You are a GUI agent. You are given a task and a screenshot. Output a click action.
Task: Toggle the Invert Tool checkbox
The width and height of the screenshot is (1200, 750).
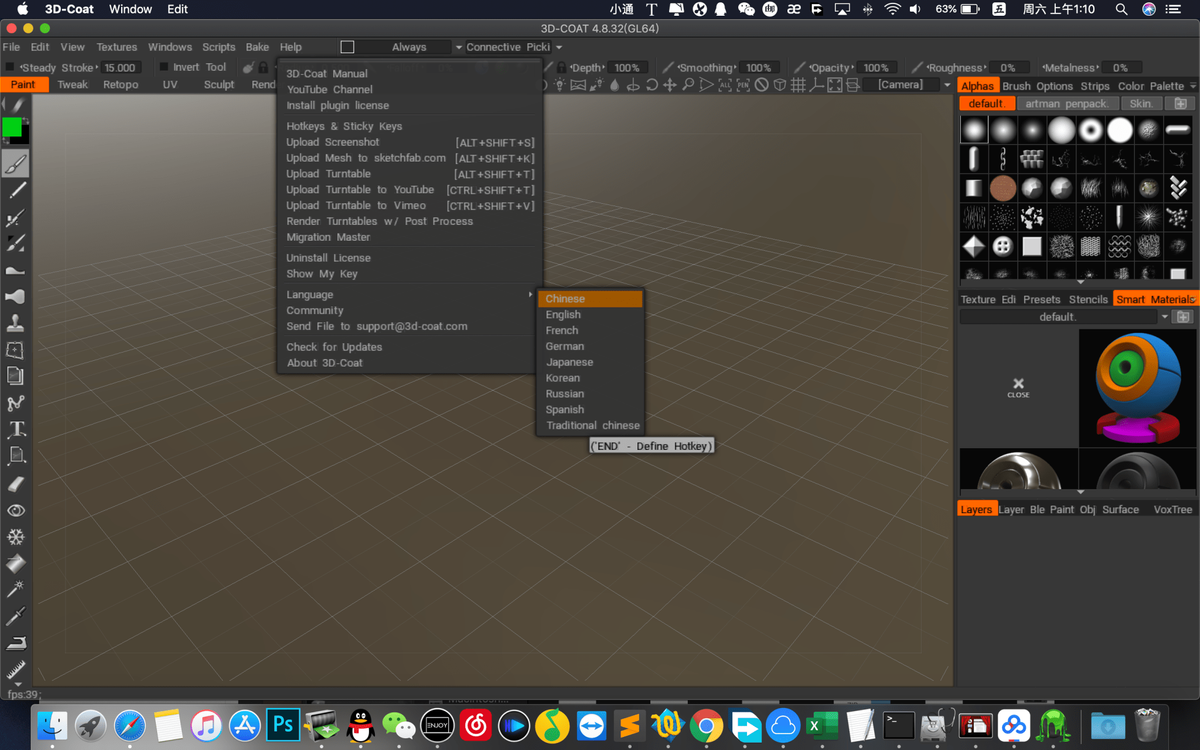coord(164,67)
